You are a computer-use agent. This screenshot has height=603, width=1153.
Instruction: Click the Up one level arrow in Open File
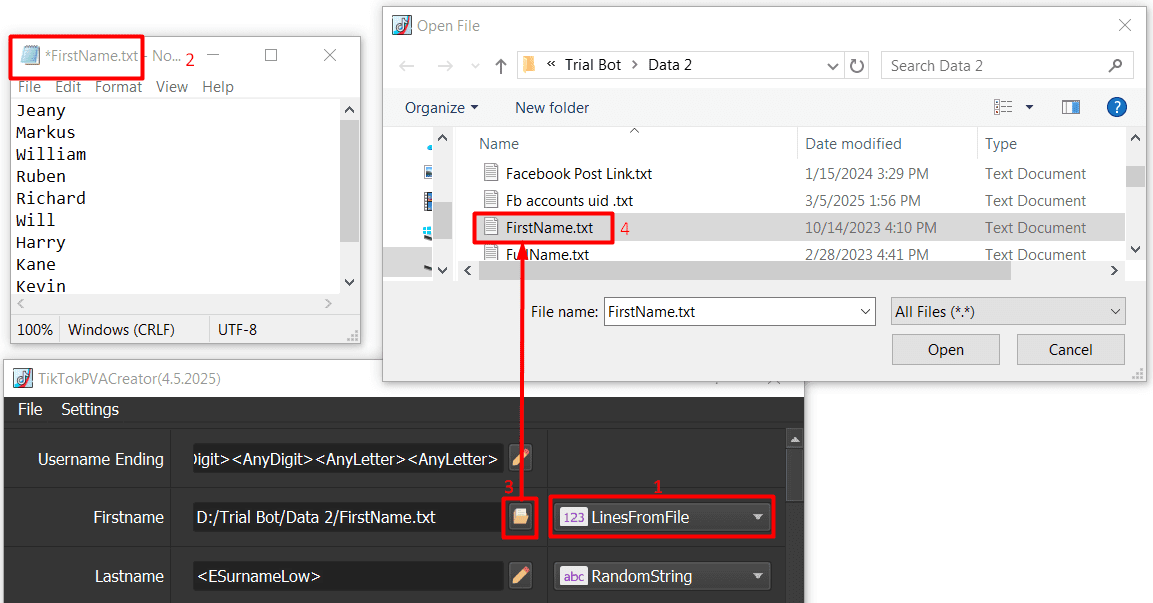(501, 66)
